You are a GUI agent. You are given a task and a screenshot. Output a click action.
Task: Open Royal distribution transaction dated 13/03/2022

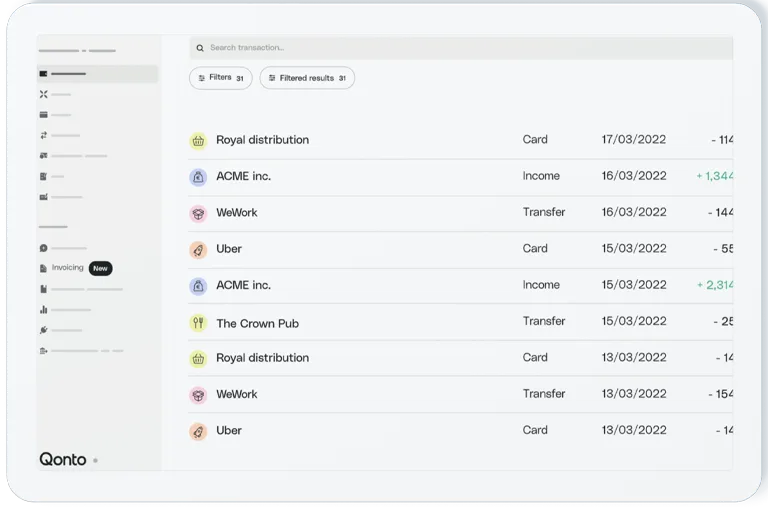(460, 358)
